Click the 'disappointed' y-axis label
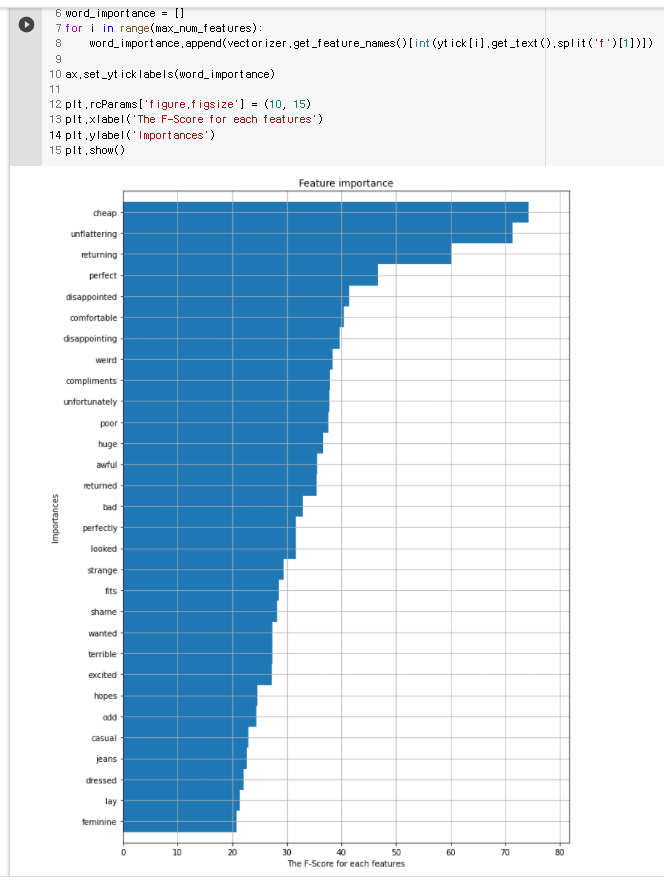The image size is (664, 881). [x=91, y=297]
